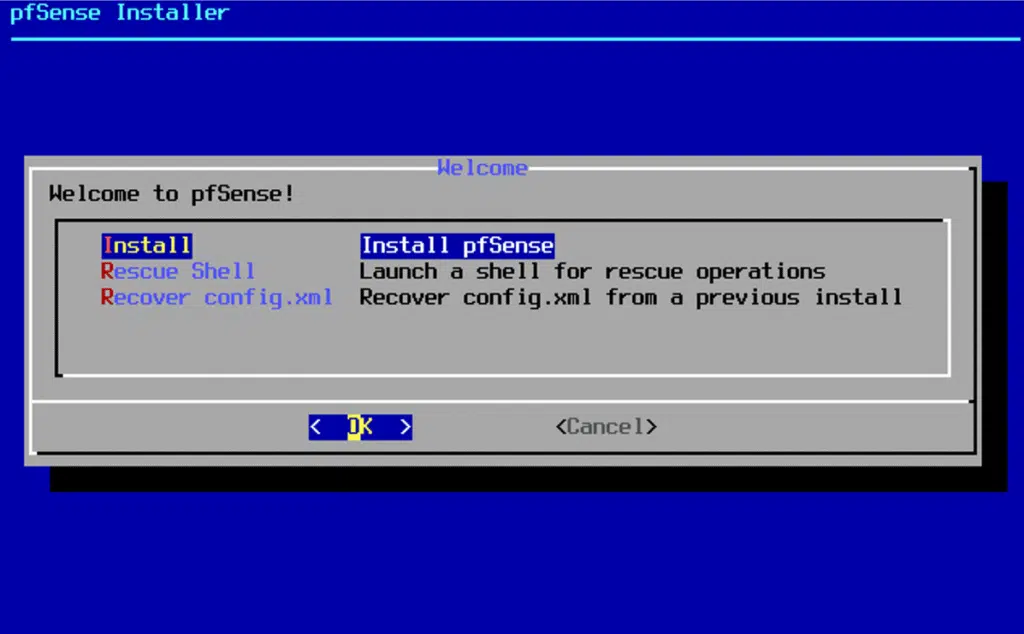Click the closing bracket of the Cancel button
The width and height of the screenshot is (1024, 634).
pyautogui.click(x=651, y=427)
